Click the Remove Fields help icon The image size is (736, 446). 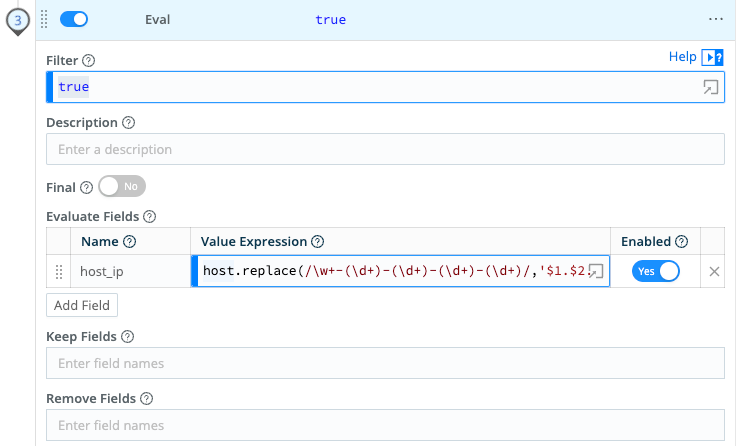[147, 399]
